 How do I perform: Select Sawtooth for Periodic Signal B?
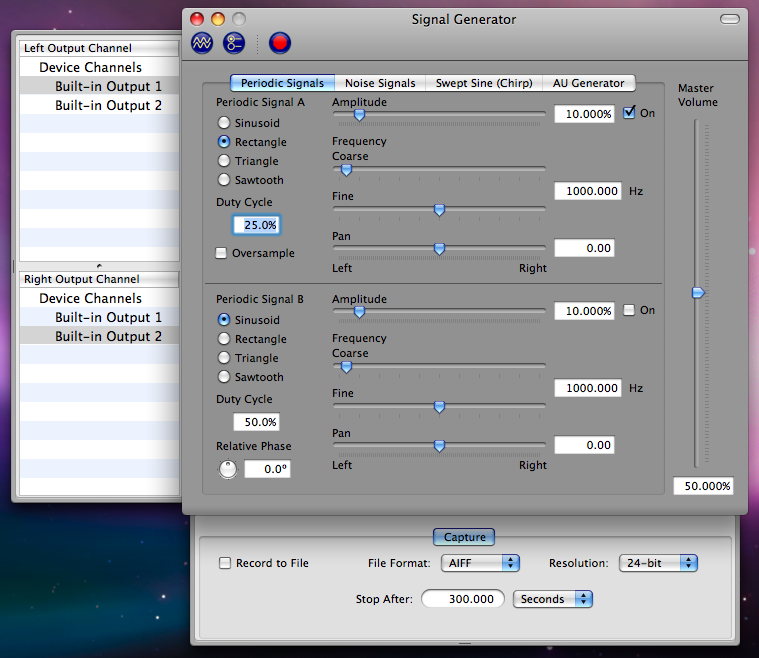pyautogui.click(x=224, y=376)
